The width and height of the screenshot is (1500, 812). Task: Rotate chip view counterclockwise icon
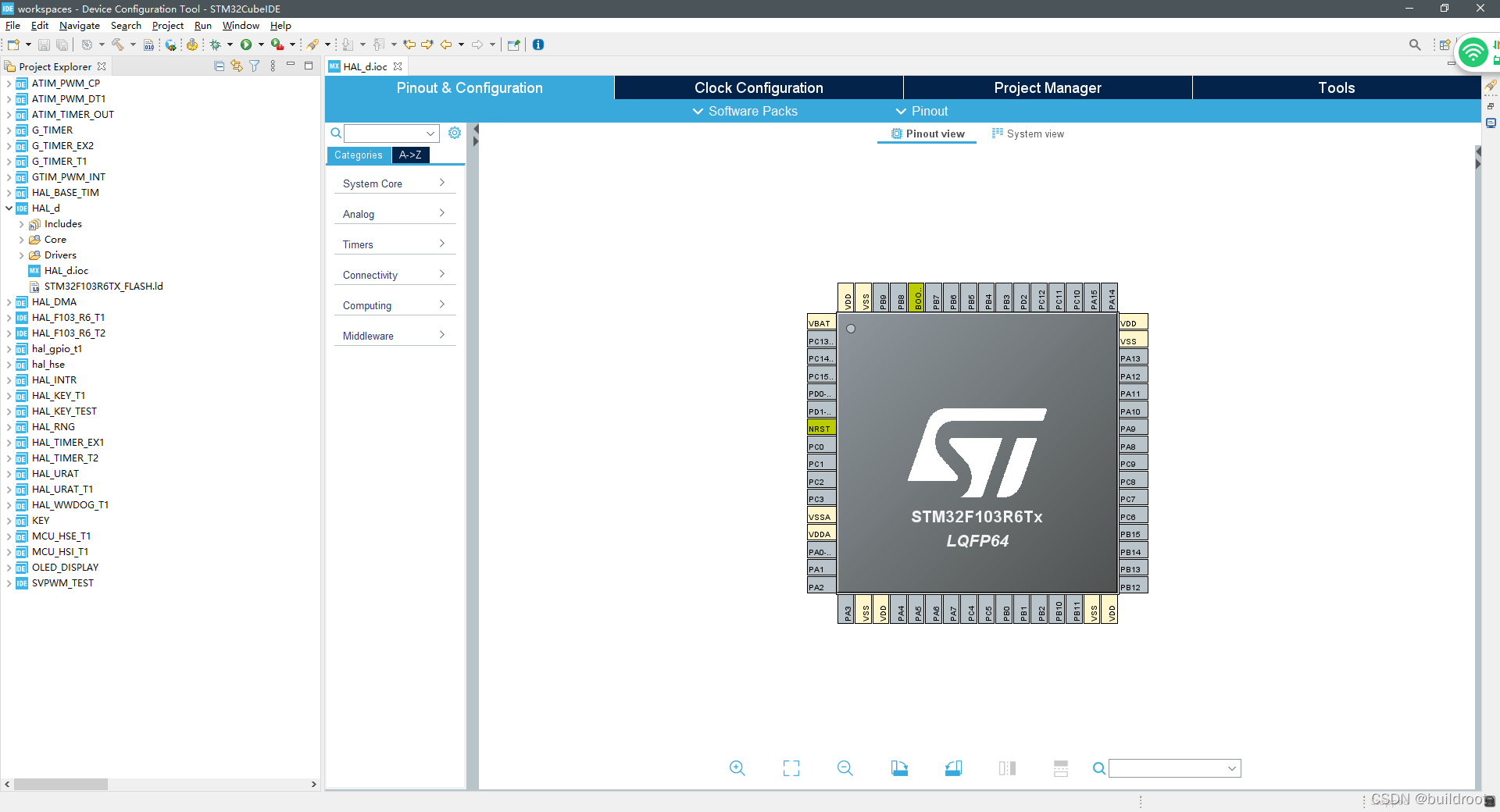[x=953, y=768]
